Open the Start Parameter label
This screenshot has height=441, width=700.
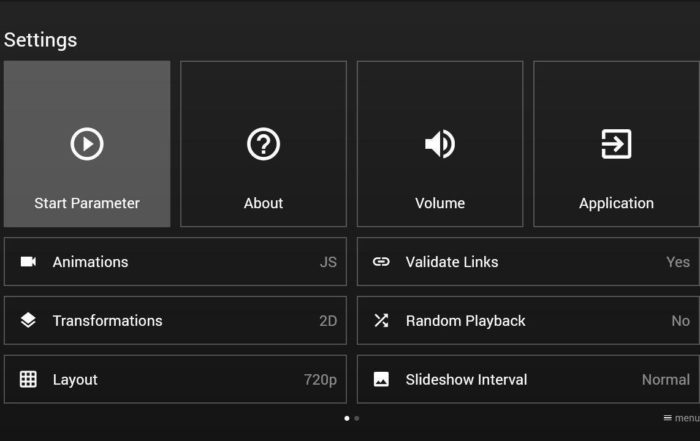(87, 203)
